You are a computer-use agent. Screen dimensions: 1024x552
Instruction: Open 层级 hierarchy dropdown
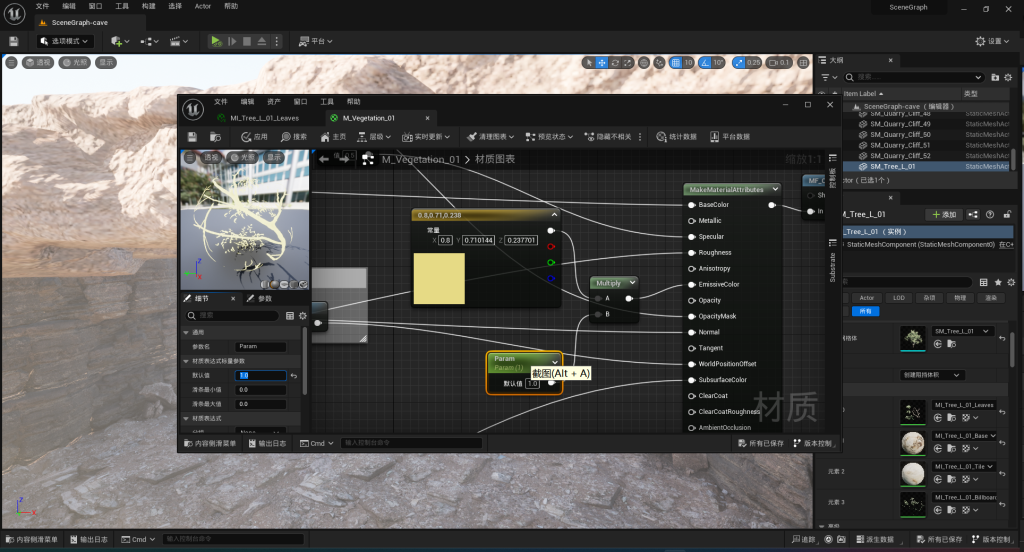pos(374,137)
